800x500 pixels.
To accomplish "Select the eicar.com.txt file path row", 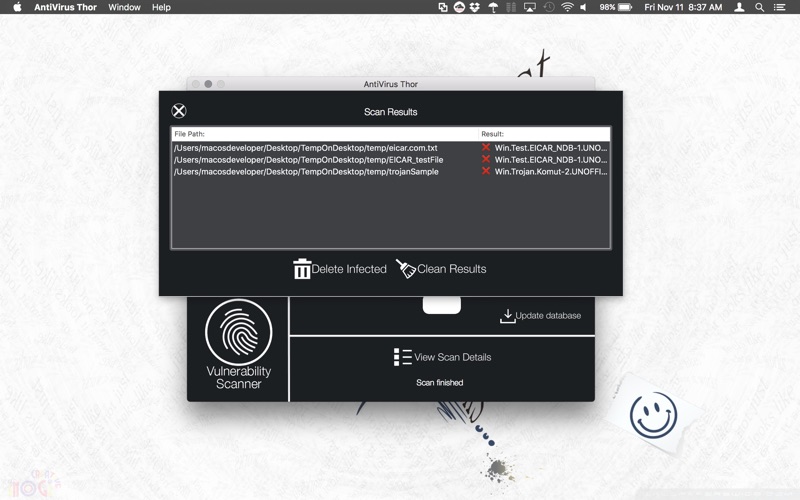I will tap(306, 148).
